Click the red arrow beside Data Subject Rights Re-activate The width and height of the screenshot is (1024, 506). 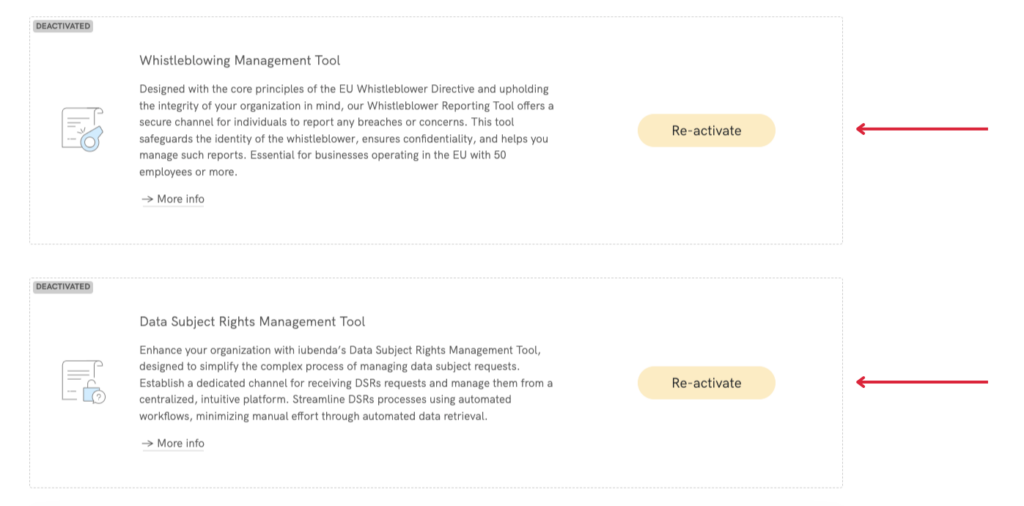click(x=921, y=382)
